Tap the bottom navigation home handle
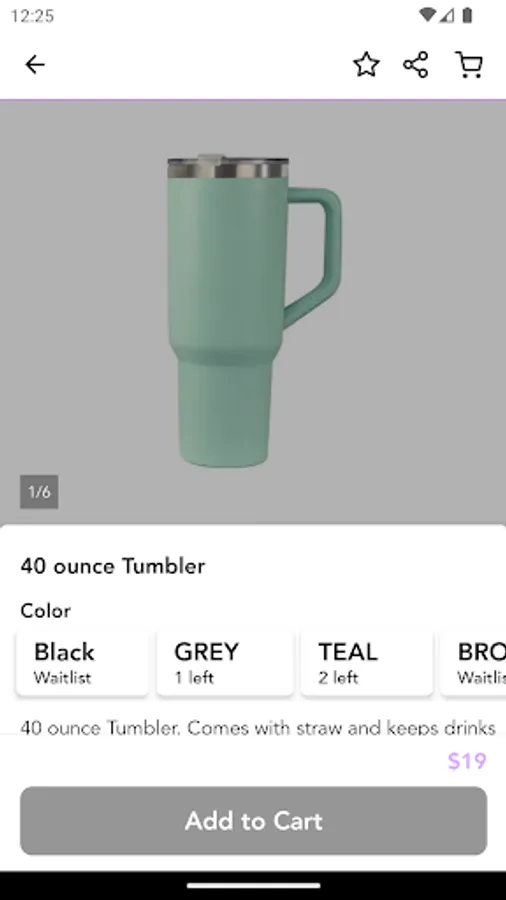The image size is (506, 900). (x=253, y=886)
